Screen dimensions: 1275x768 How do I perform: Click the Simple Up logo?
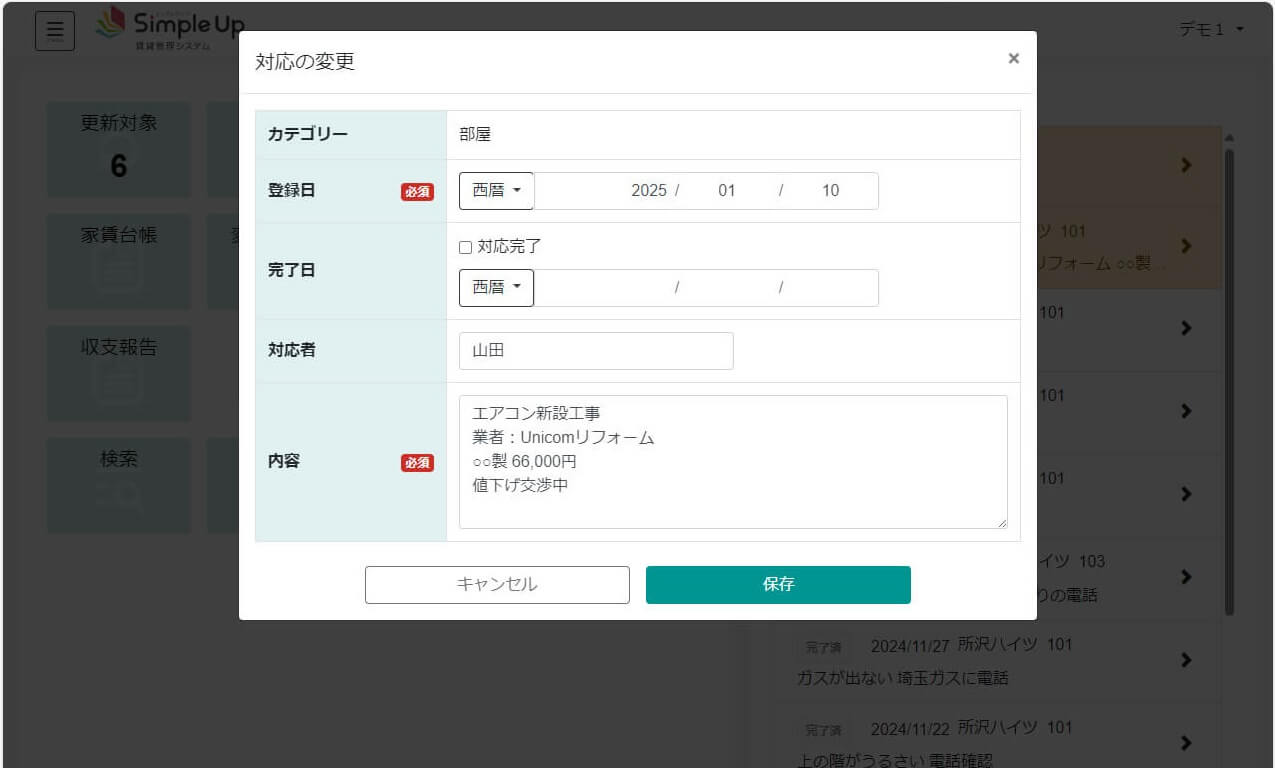coord(169,29)
